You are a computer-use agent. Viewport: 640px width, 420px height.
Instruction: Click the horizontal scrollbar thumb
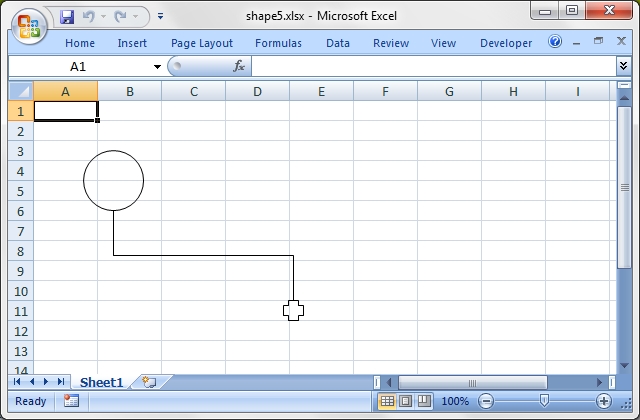click(x=473, y=382)
